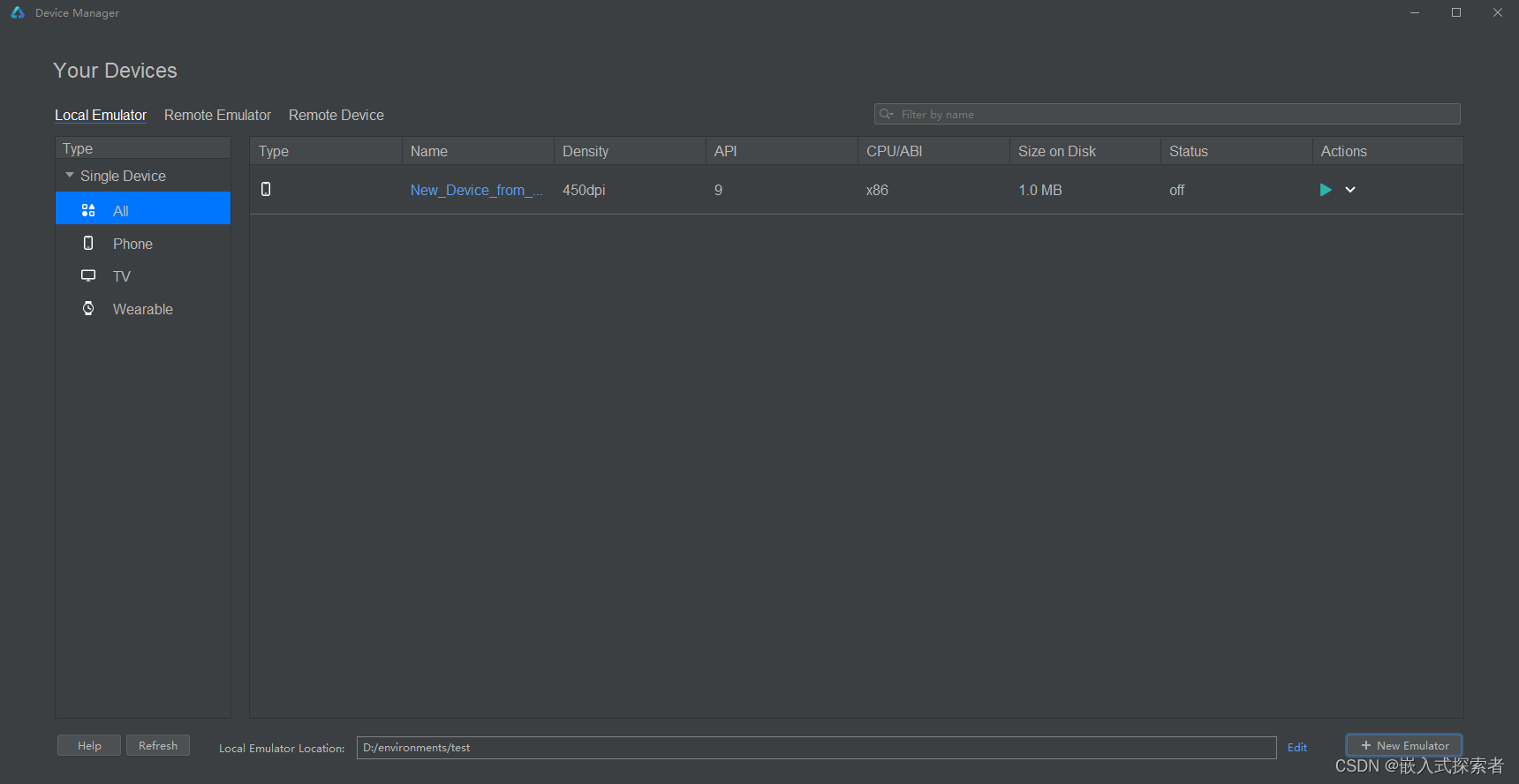Click the x86 CPU/ABI cell

(x=877, y=190)
